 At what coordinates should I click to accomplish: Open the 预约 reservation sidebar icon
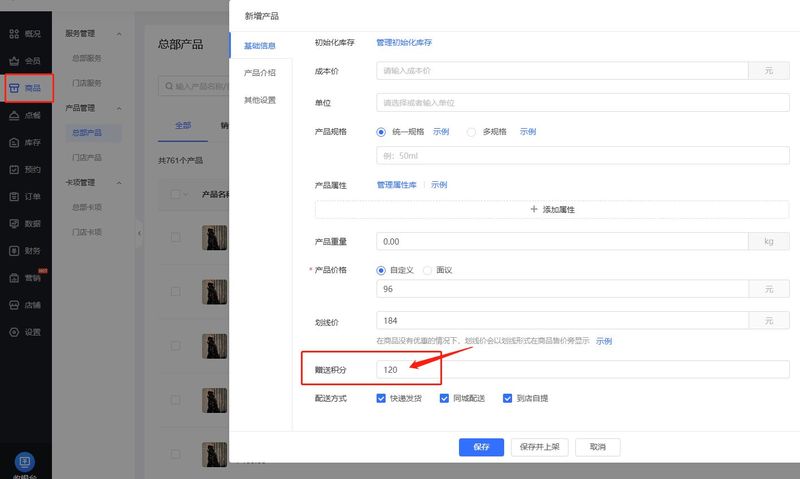coord(14,169)
